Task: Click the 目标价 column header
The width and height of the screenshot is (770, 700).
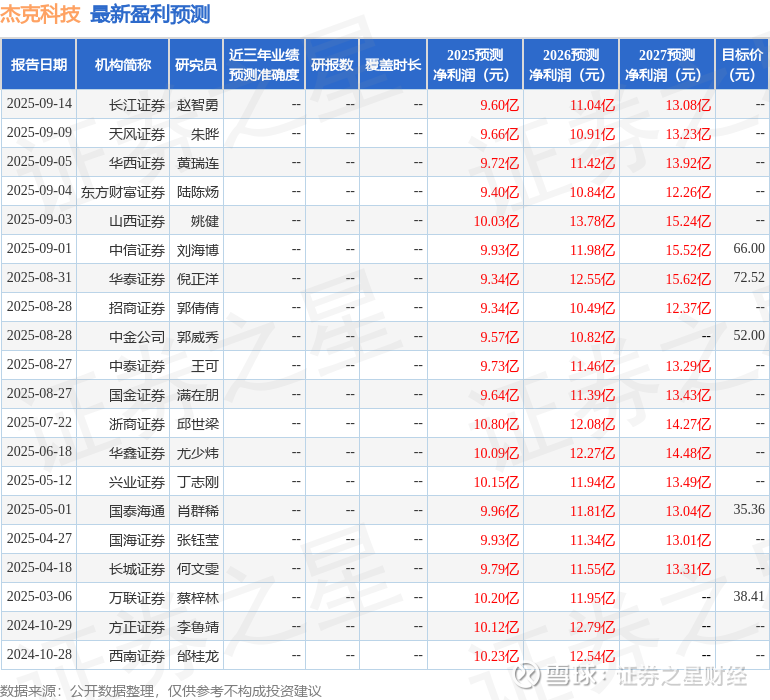Action: pos(742,65)
